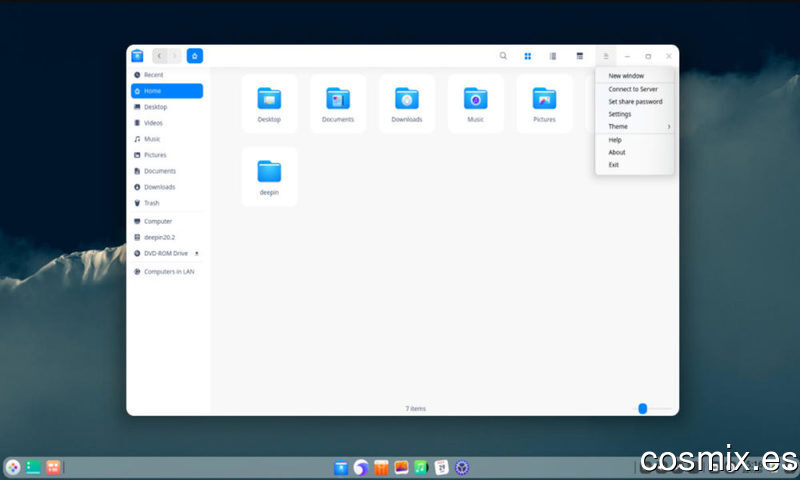Open Music in the sidebar
800x480 pixels.
click(x=167, y=139)
